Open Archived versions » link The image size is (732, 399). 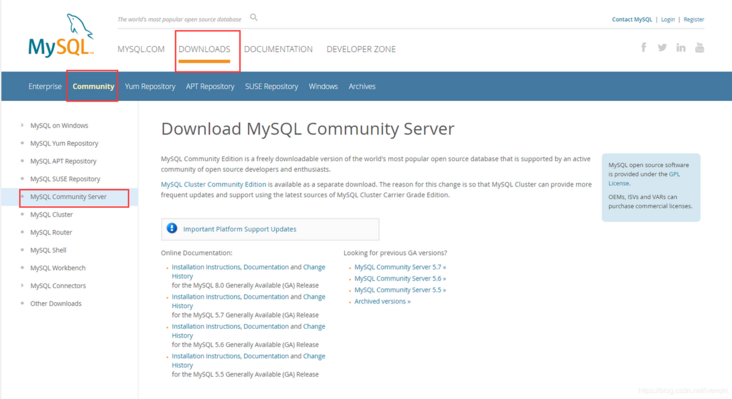click(x=382, y=301)
